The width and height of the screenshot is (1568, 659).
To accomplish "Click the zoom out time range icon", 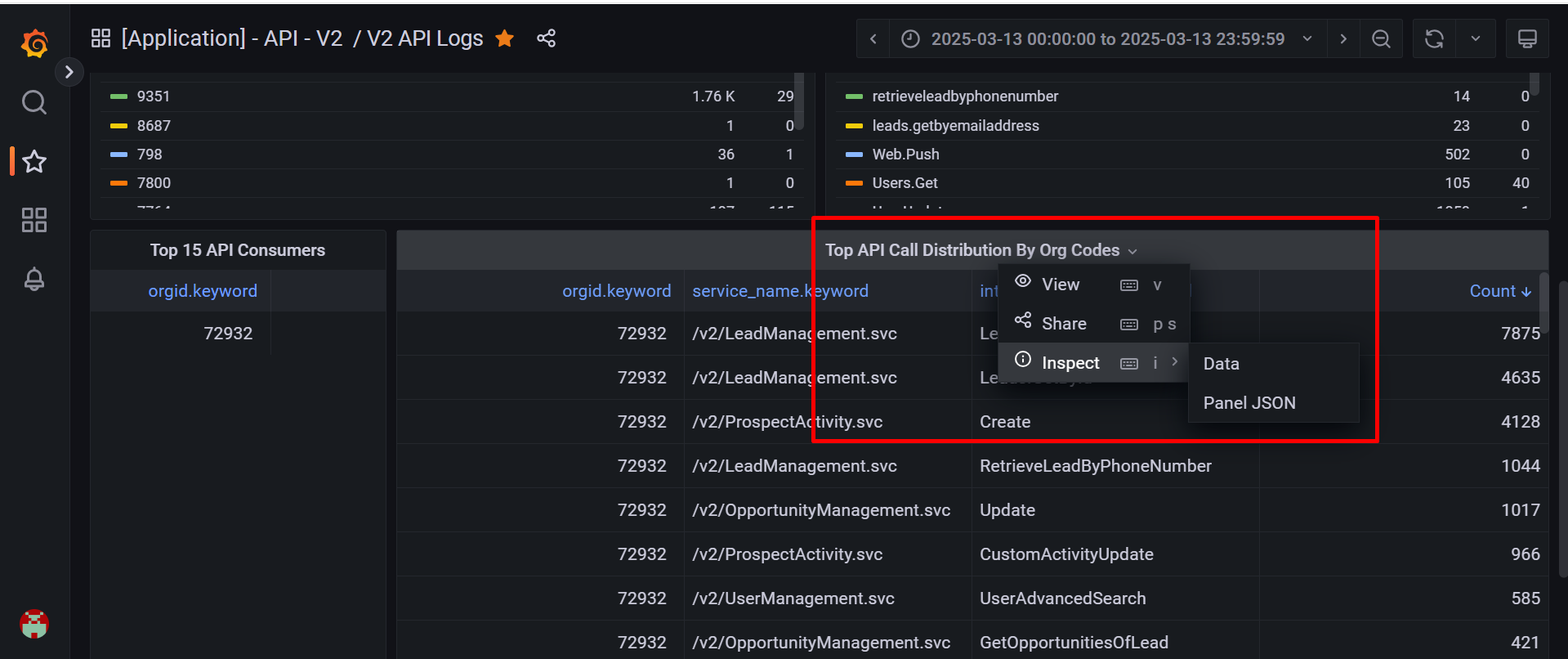I will 1381,39.
